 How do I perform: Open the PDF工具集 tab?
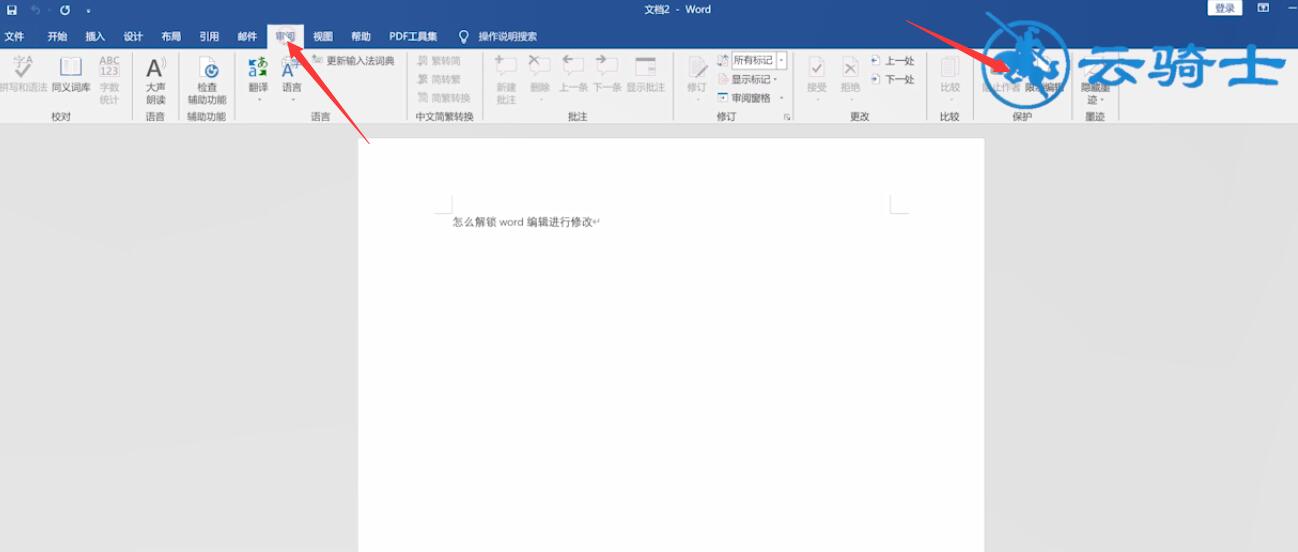413,37
